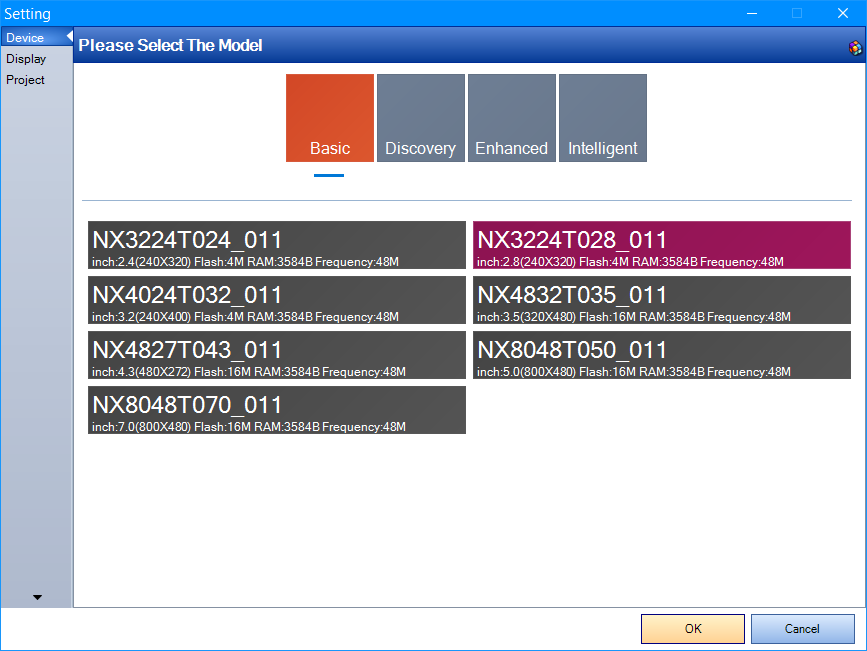
Task: Choose model NX8048T070_011
Action: tap(276, 410)
